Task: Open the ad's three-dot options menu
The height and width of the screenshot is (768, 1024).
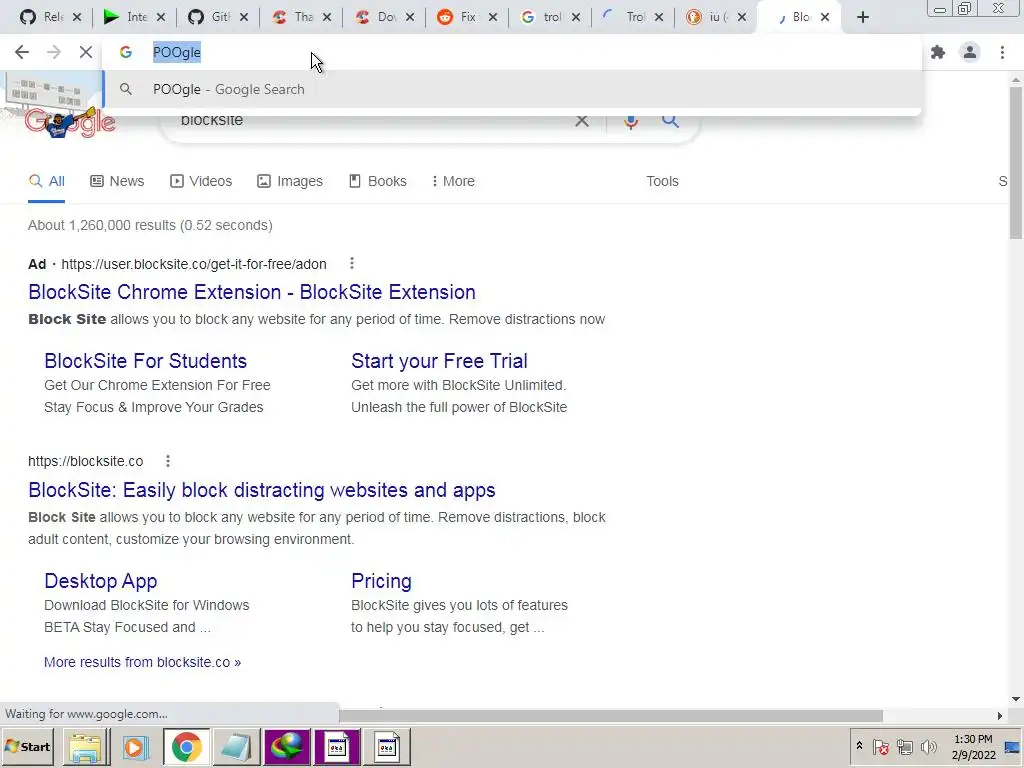Action: [x=352, y=263]
